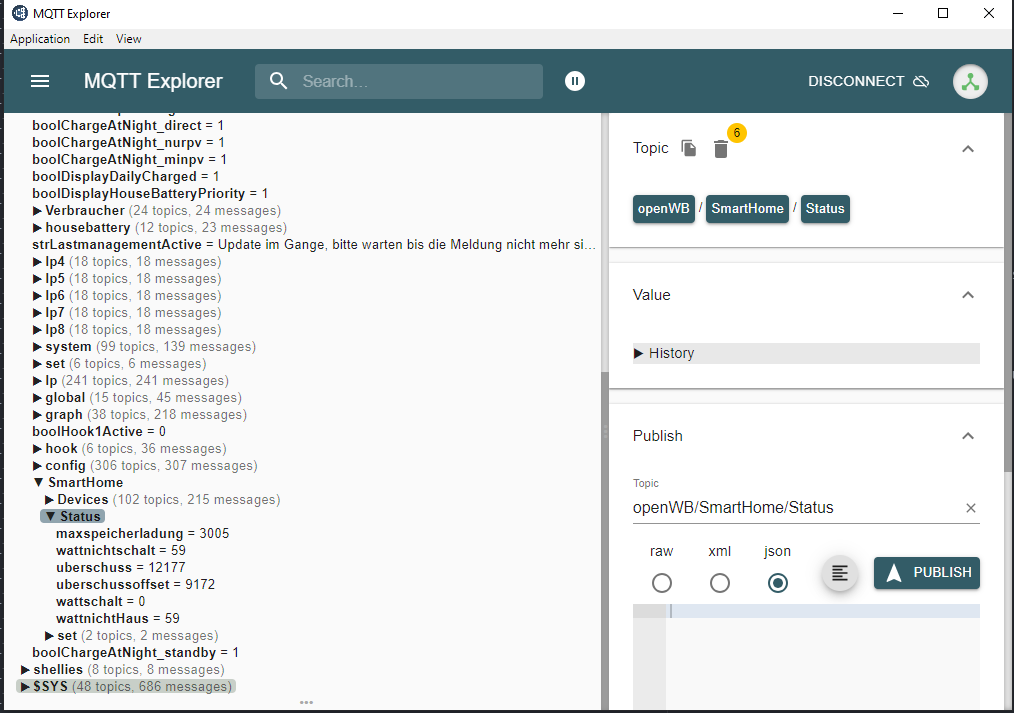Click the search magnifier icon

278,81
